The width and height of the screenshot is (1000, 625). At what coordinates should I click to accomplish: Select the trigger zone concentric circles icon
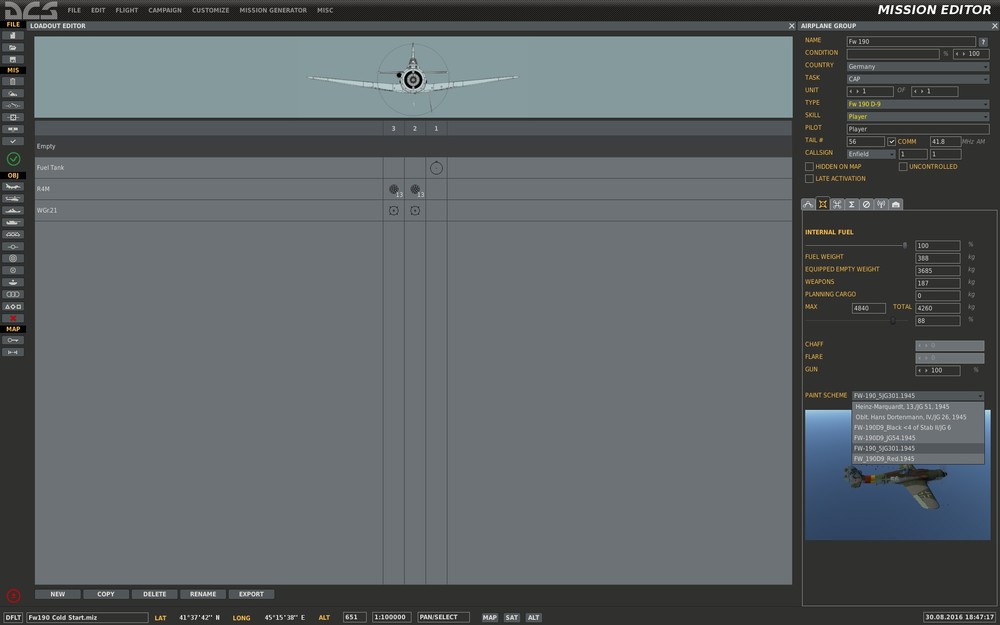(13, 258)
